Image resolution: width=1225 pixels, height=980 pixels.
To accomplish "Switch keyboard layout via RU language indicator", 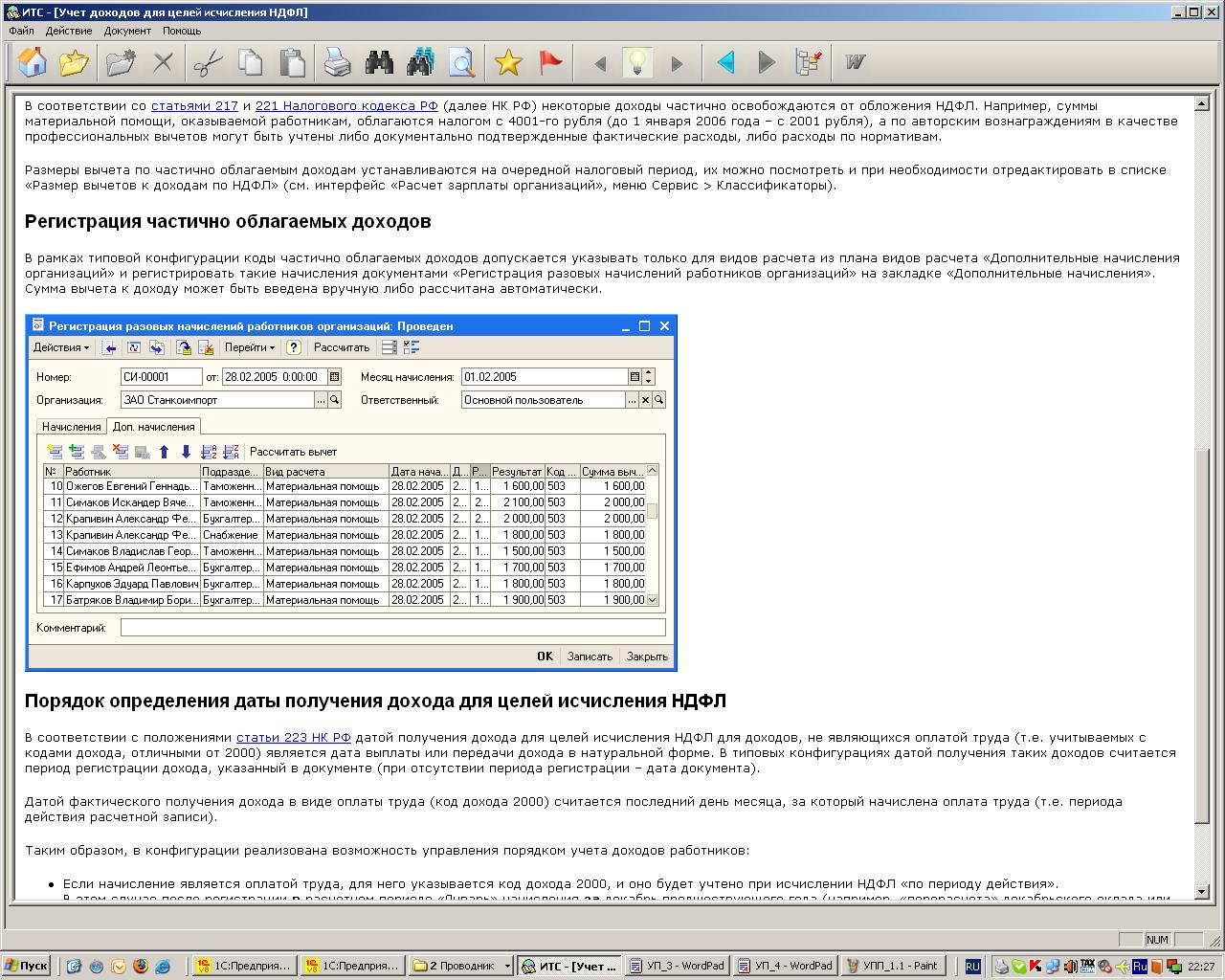I will 972,967.
